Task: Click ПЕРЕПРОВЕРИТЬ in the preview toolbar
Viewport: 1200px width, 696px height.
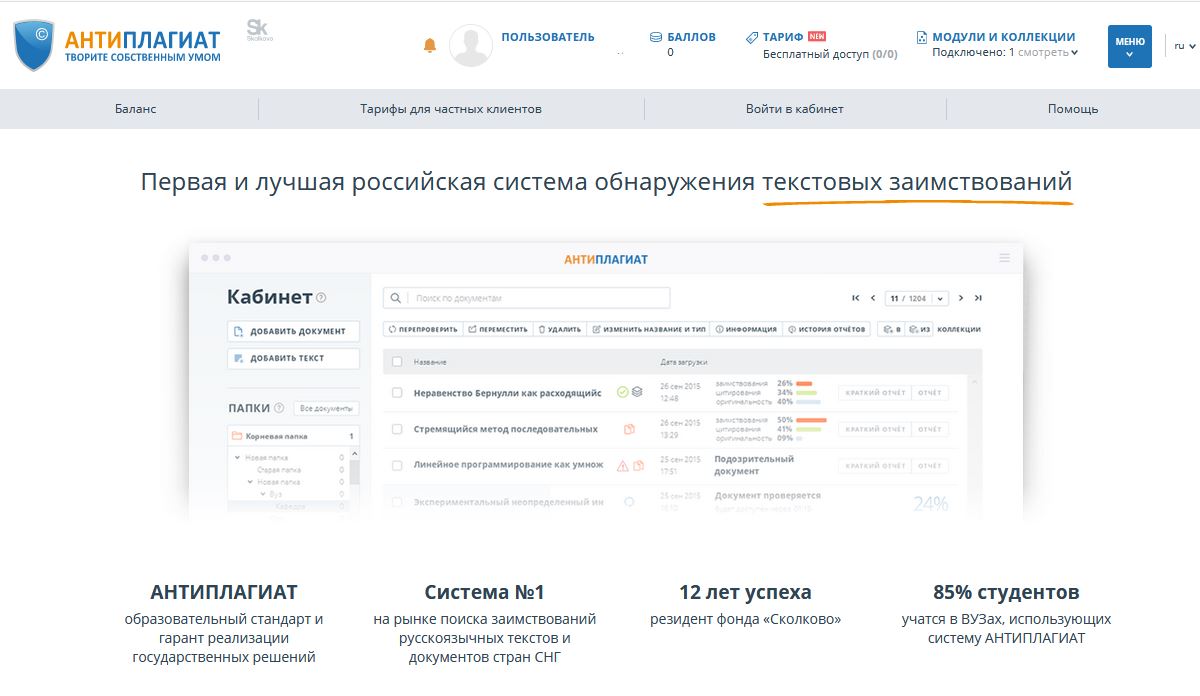Action: click(423, 329)
